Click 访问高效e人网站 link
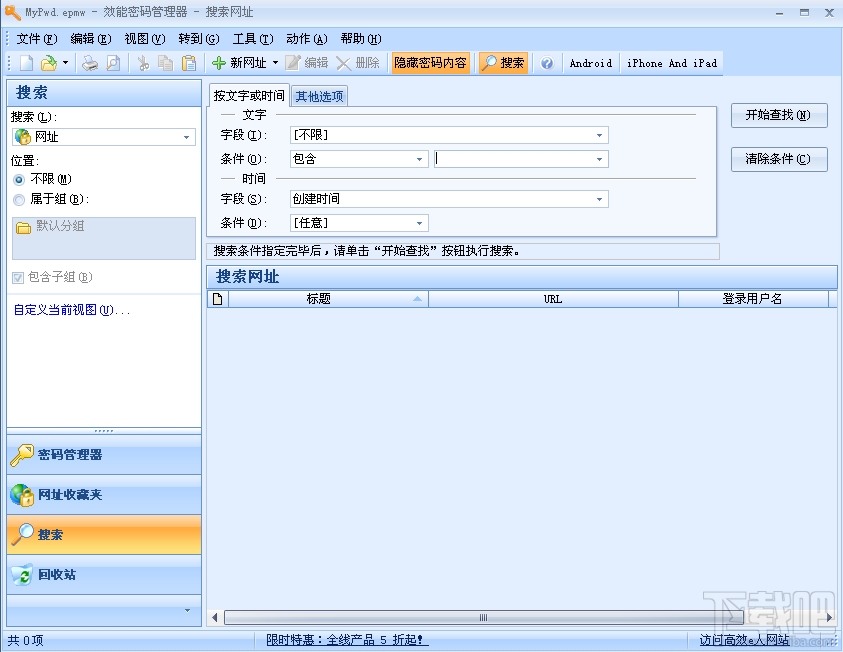 pyautogui.click(x=745, y=640)
